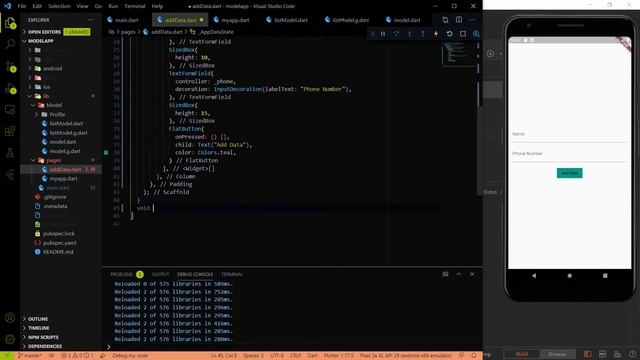The width and height of the screenshot is (640, 360).
Task: Click Step Out in debug toolbar
Action: click(422, 34)
